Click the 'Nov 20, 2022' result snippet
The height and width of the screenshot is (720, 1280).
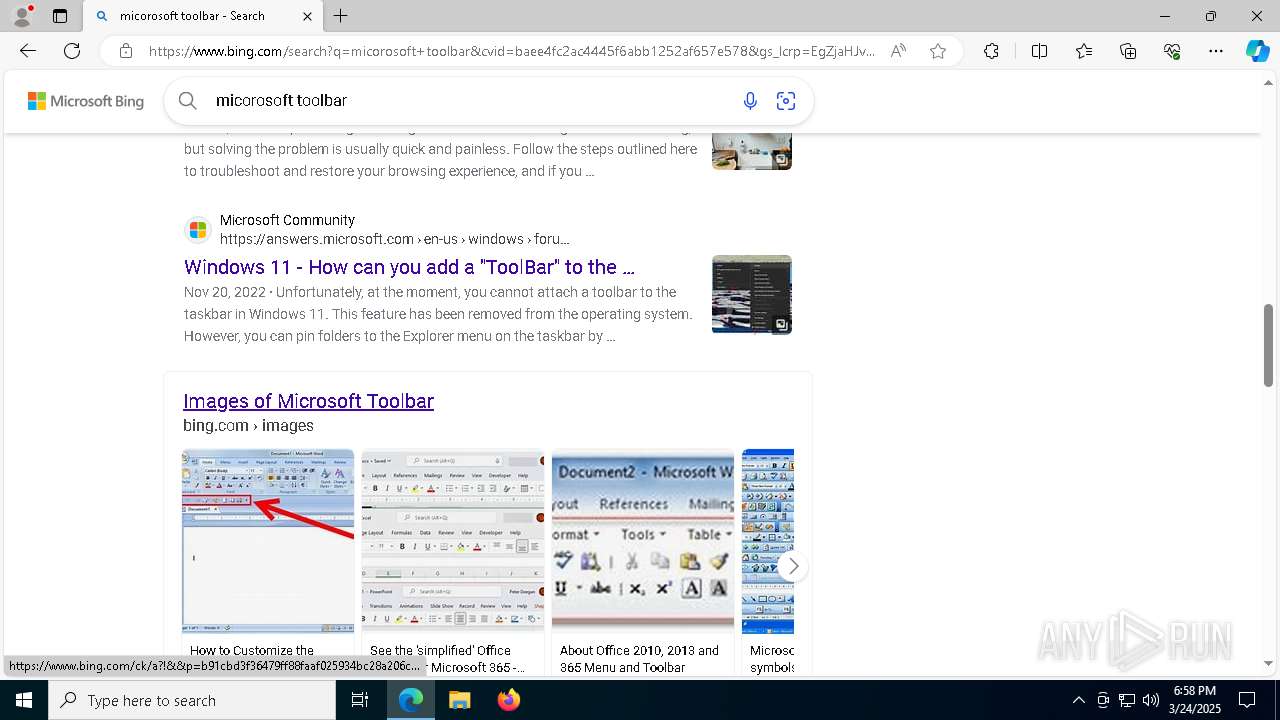438,314
